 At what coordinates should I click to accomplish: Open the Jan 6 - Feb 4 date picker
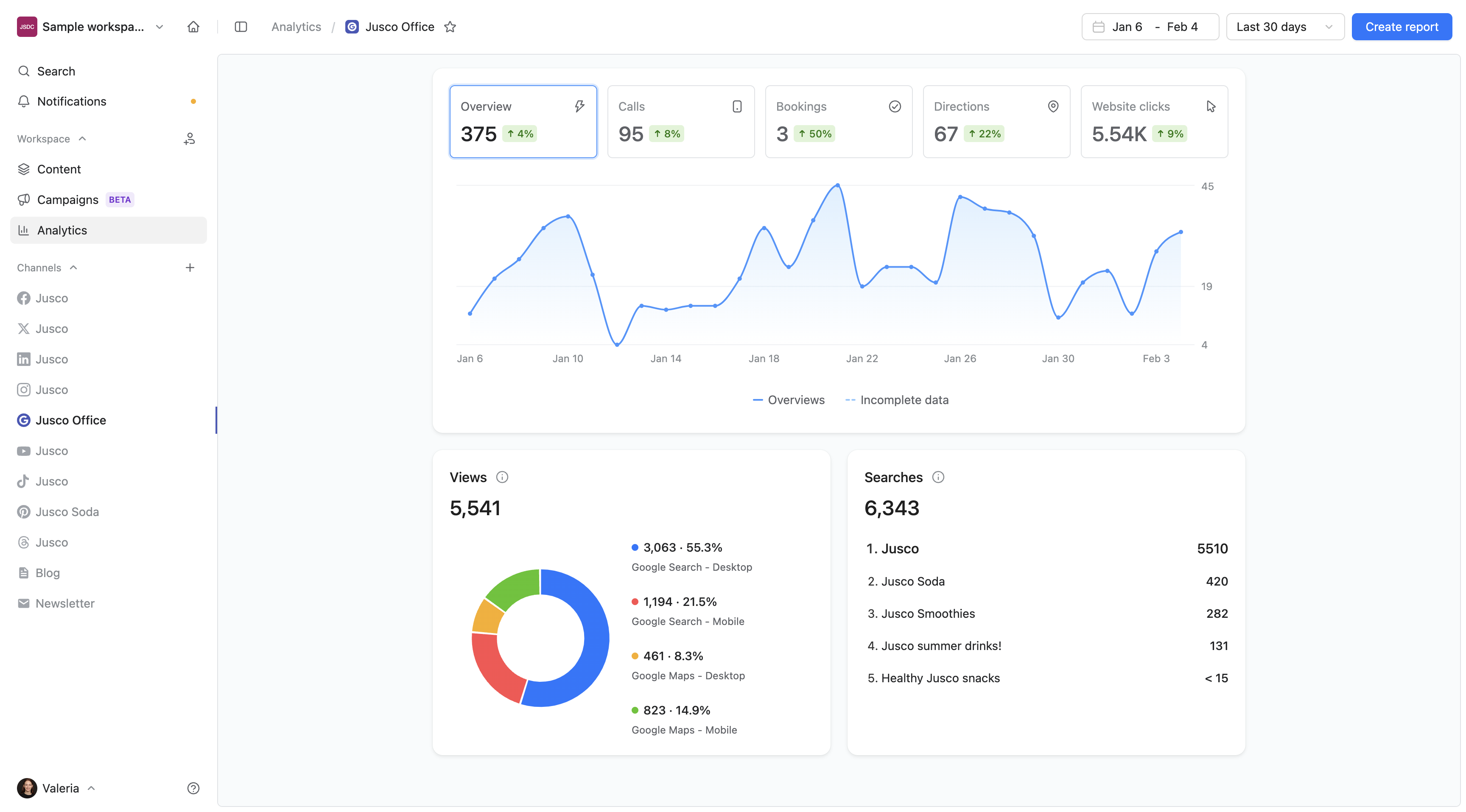(1150, 27)
